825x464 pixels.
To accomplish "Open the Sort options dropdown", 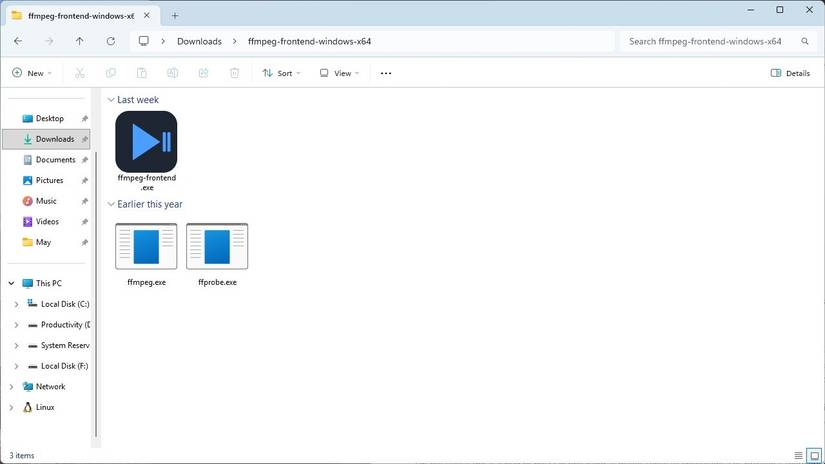I will click(x=281, y=73).
